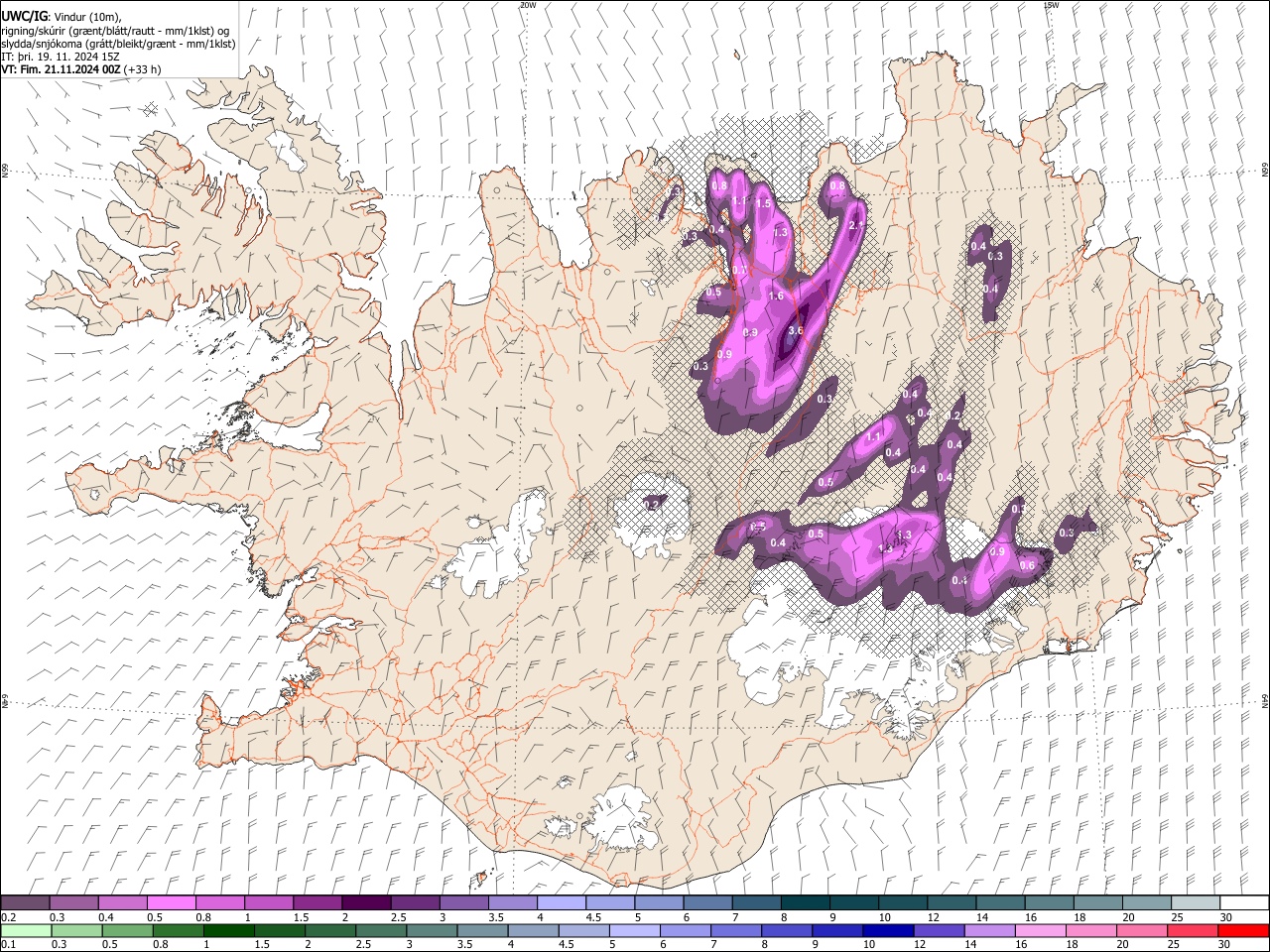This screenshot has width=1270, height=952.
Task: Click the 'slydda/snjókoma' legend description line
Action: [117, 44]
